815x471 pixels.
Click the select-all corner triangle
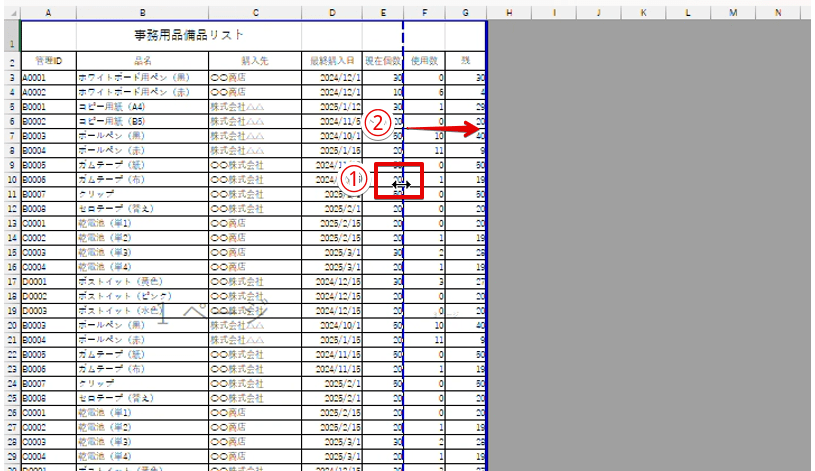(x=9, y=12)
